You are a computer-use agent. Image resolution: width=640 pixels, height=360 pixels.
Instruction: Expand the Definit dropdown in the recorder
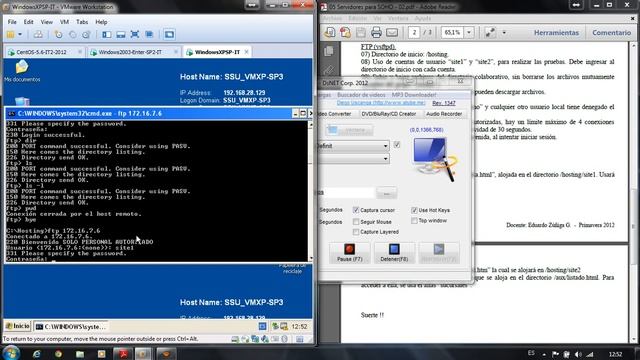pyautogui.click(x=385, y=146)
